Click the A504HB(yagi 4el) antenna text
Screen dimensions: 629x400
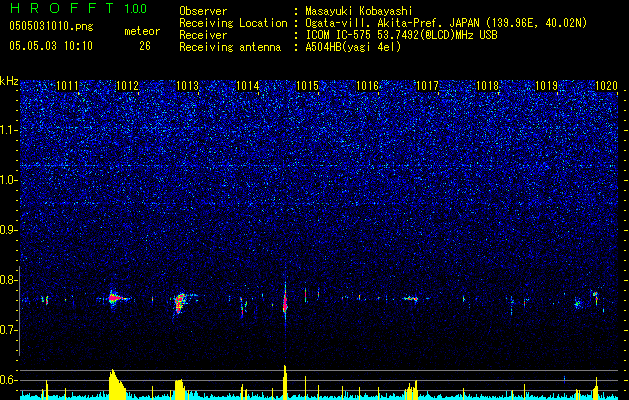click(353, 47)
